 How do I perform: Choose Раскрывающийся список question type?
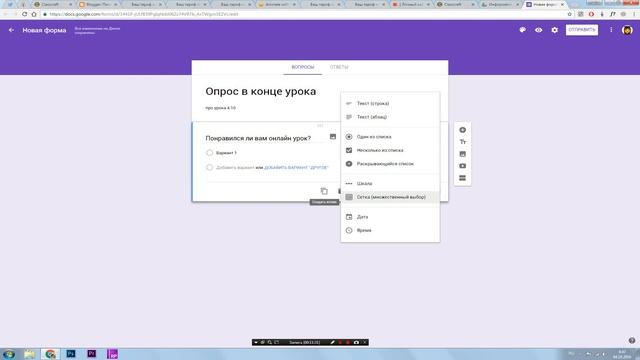click(390, 164)
